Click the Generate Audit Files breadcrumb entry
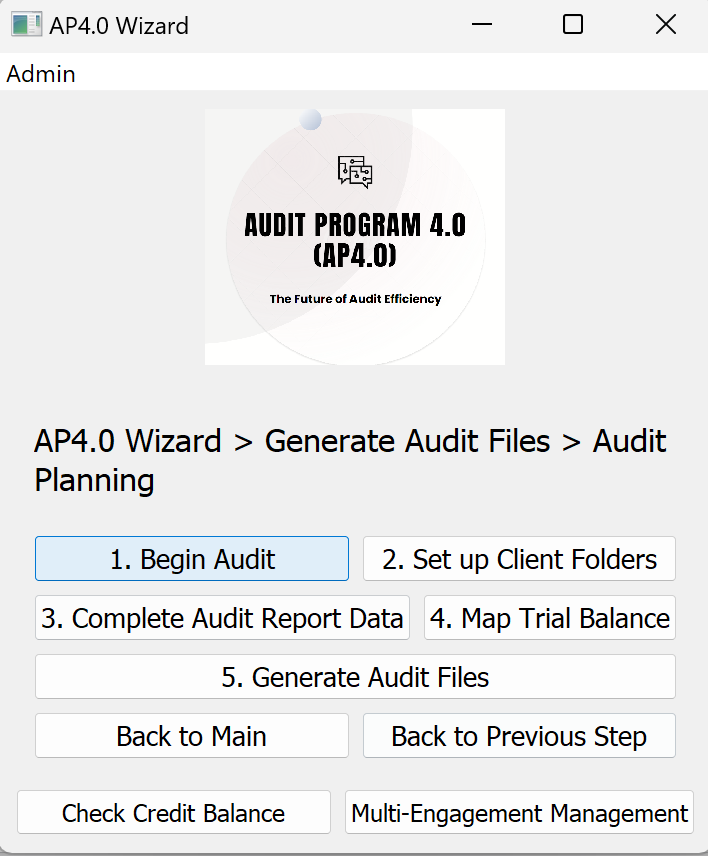The height and width of the screenshot is (856, 708). point(408,441)
